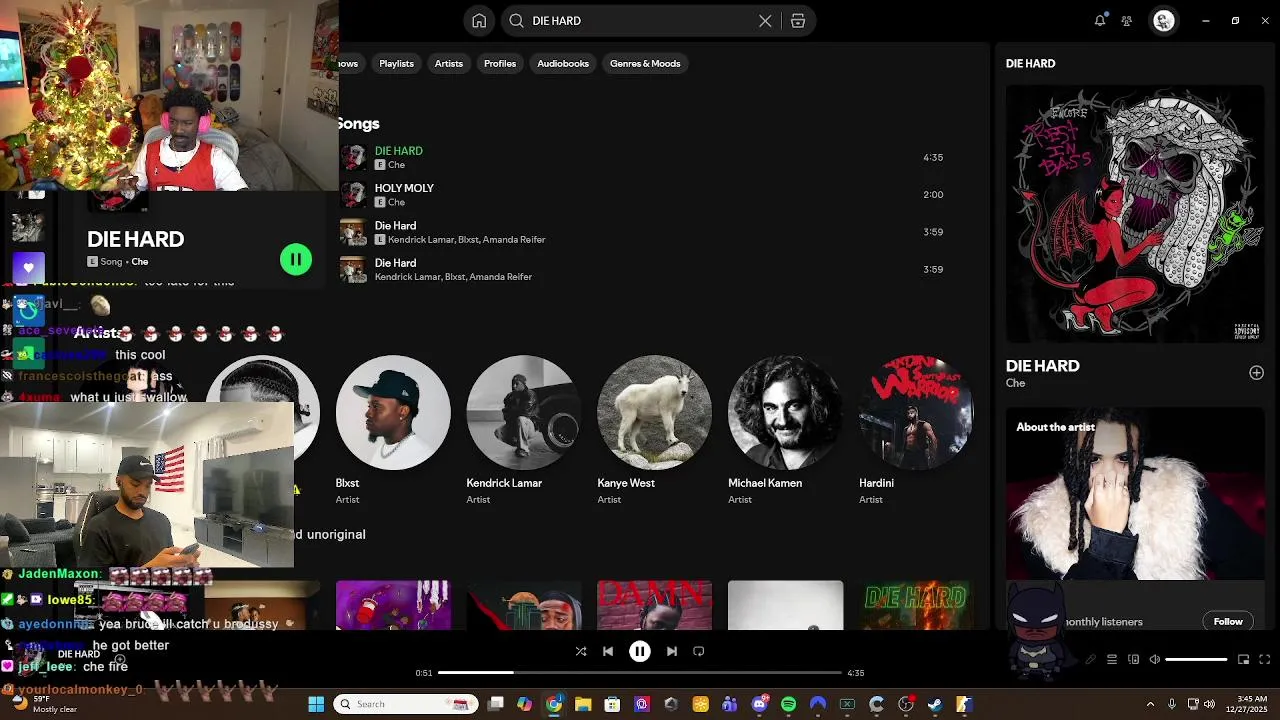
Task: Skip to the next track
Action: tap(672, 652)
